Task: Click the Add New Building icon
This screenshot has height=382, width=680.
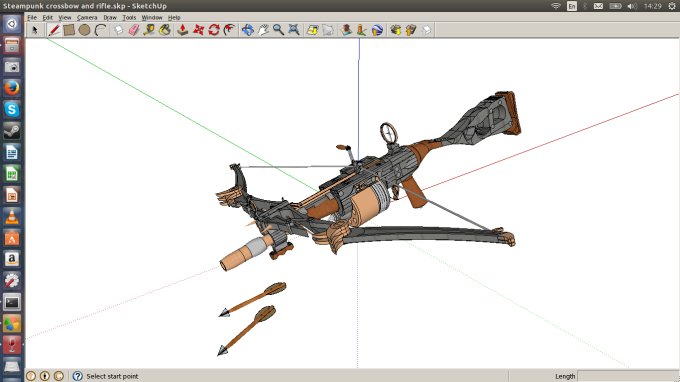Action: (346, 30)
